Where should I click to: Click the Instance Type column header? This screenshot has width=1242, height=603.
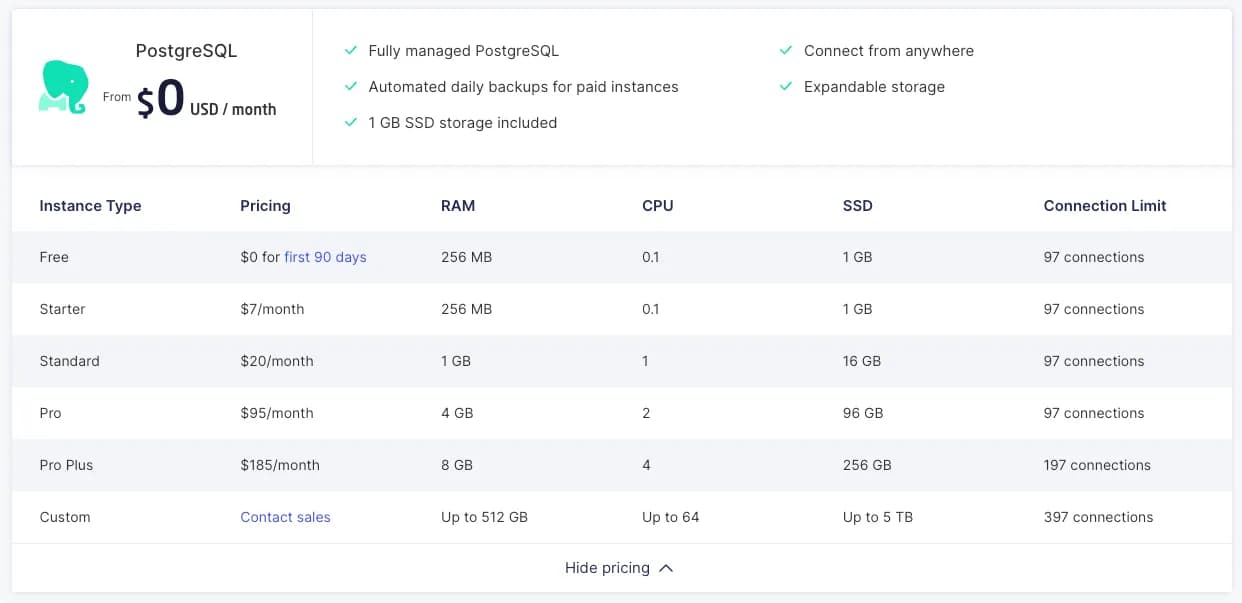(90, 205)
